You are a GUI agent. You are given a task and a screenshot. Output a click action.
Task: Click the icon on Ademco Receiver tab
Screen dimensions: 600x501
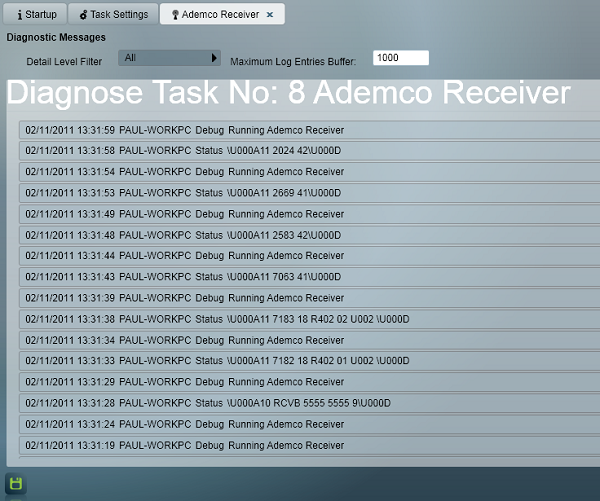pyautogui.click(x=175, y=15)
